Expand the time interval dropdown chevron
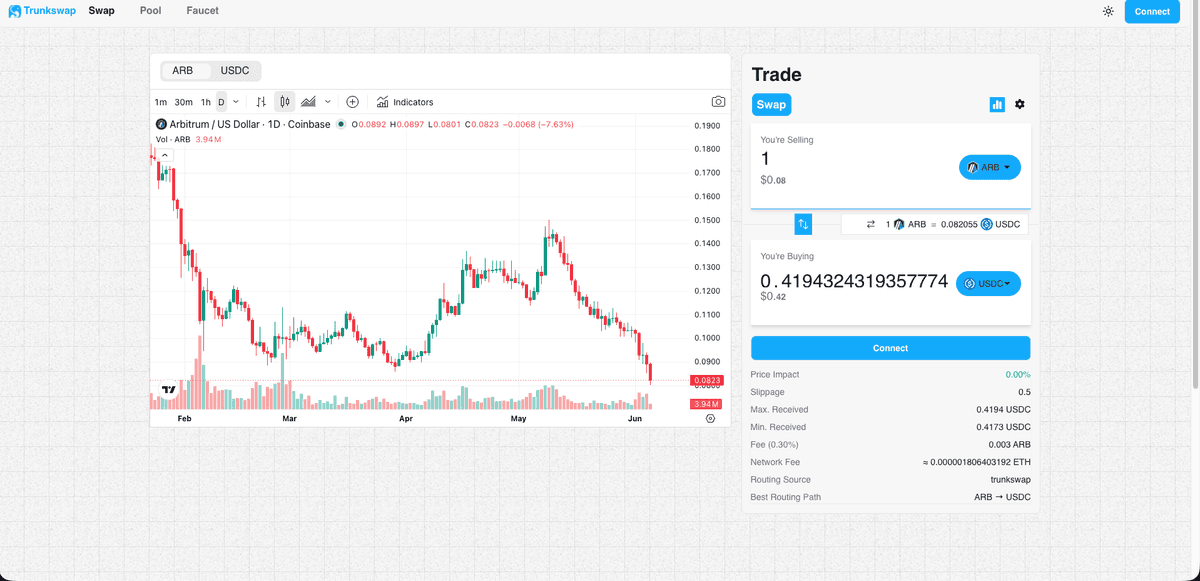Viewport: 1200px width, 581px height. tap(236, 102)
